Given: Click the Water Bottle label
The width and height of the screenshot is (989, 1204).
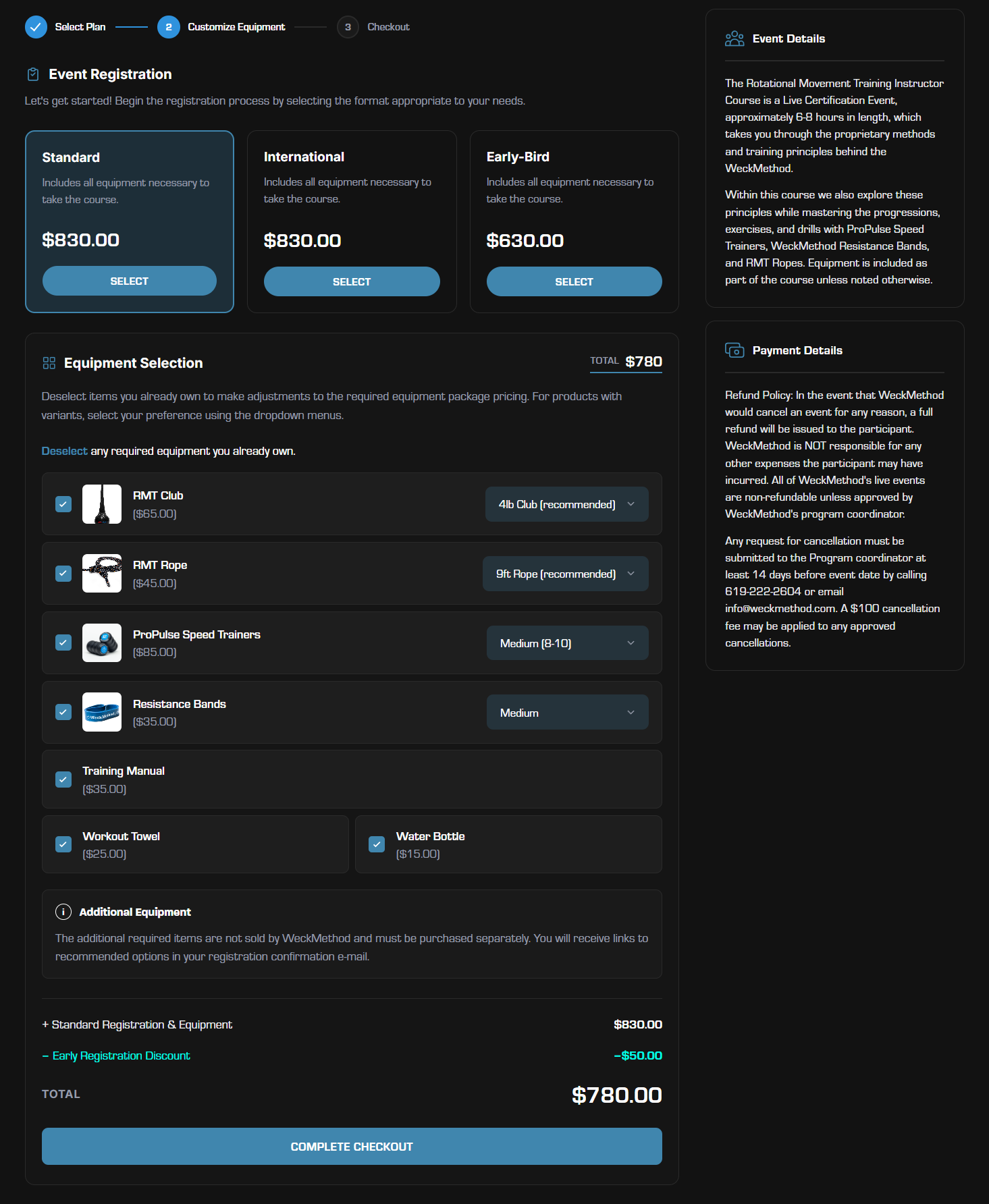Looking at the screenshot, I should click(x=431, y=836).
